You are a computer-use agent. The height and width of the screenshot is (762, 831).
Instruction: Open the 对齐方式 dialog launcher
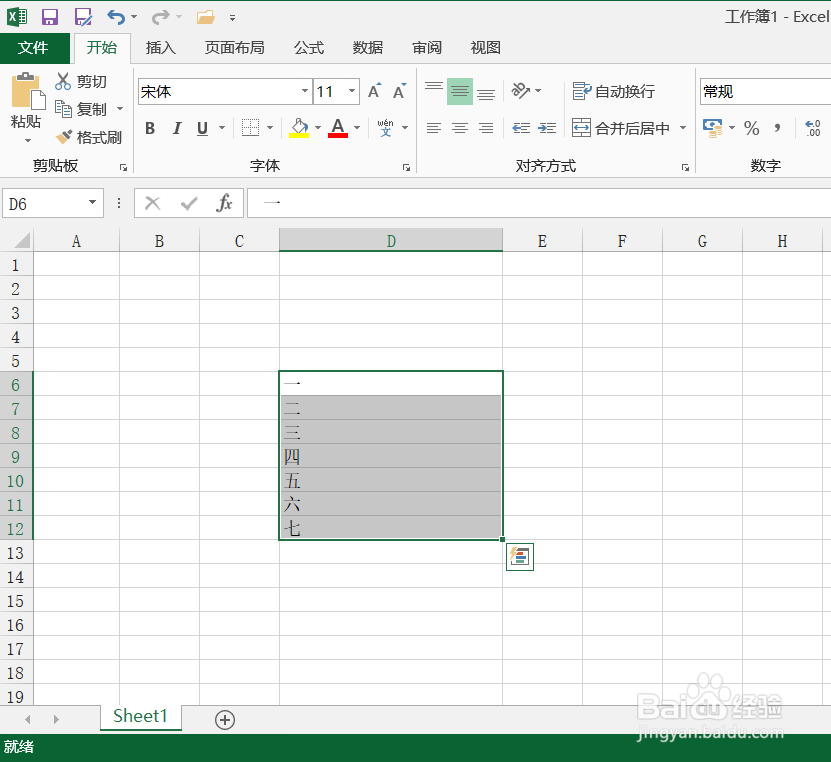[x=685, y=167]
